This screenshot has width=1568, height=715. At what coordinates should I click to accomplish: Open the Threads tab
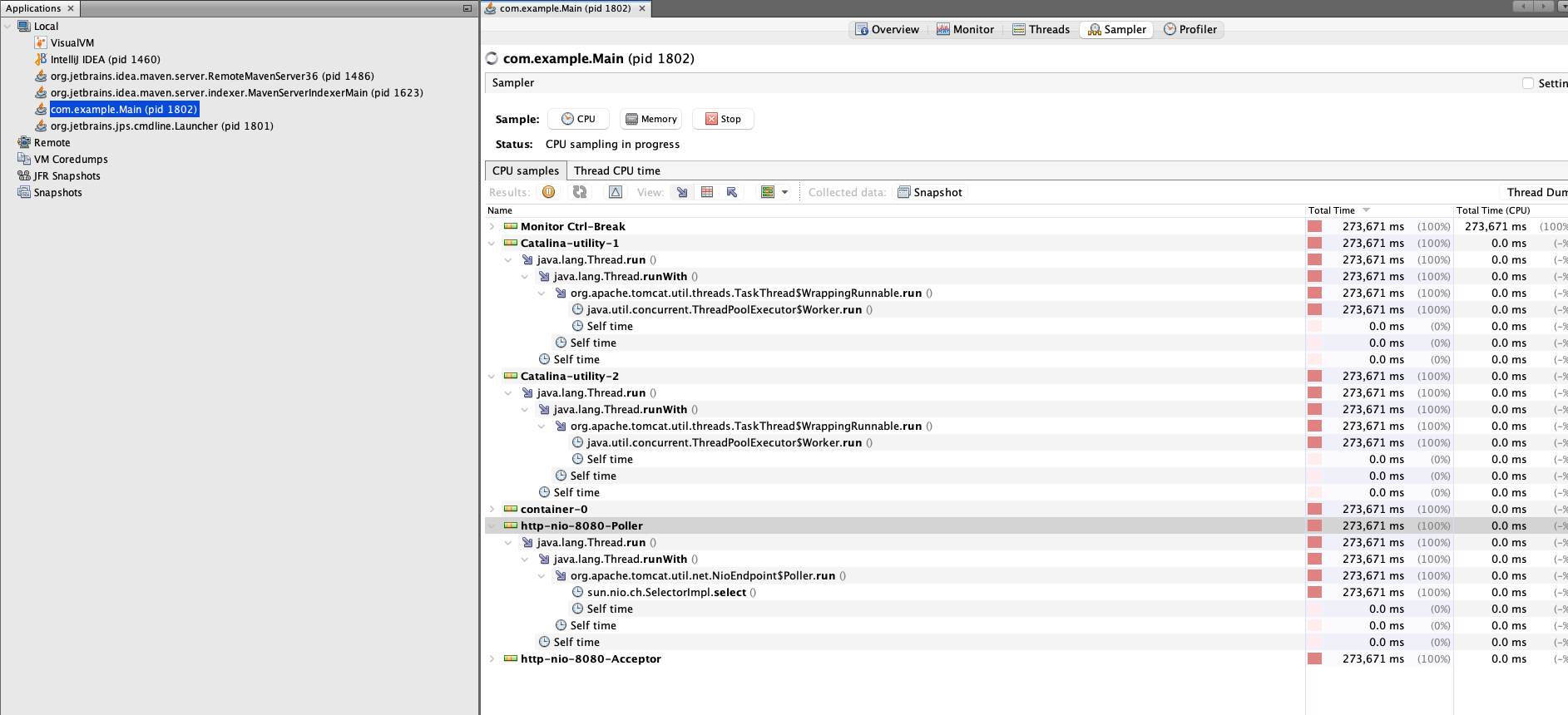pos(1041,29)
